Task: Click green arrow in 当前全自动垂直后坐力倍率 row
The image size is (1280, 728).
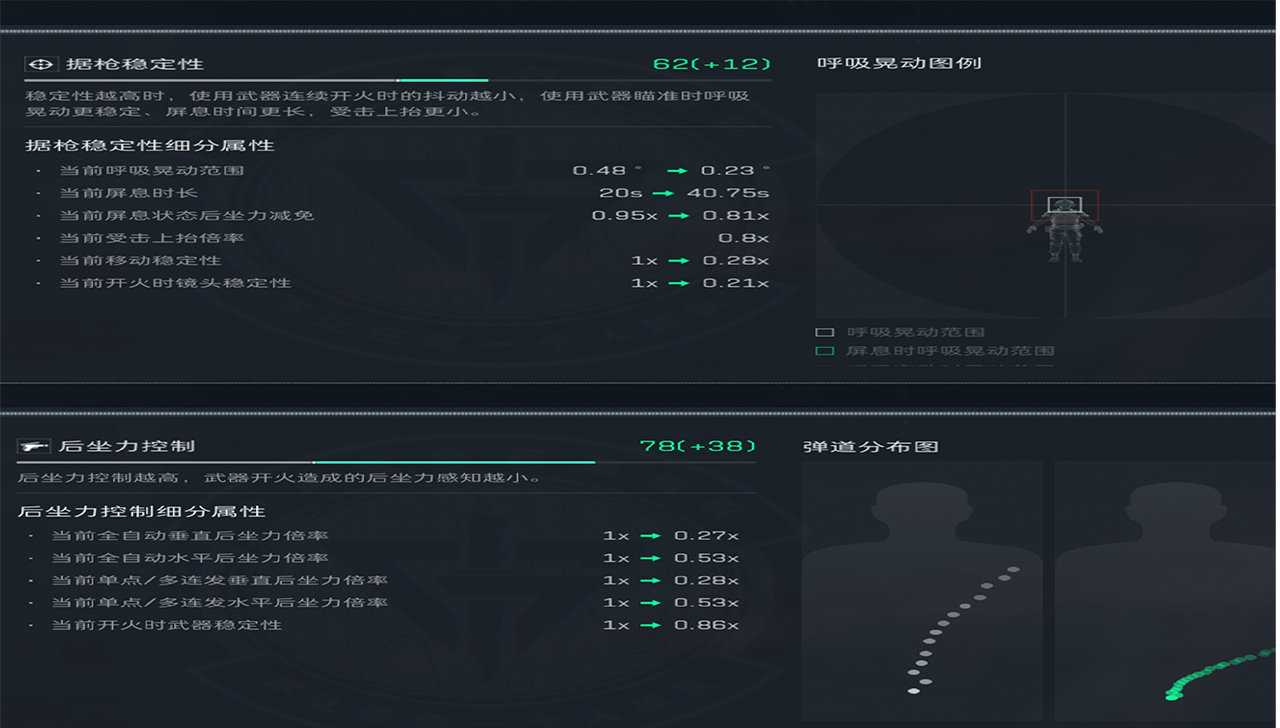Action: pos(651,536)
